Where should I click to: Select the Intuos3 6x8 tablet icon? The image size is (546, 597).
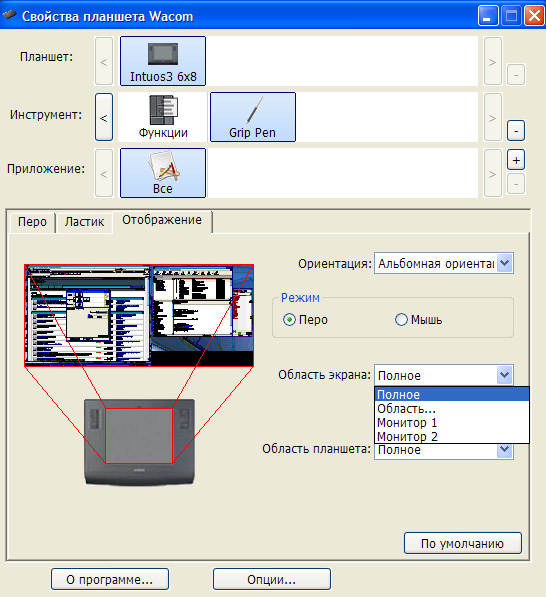point(163,61)
